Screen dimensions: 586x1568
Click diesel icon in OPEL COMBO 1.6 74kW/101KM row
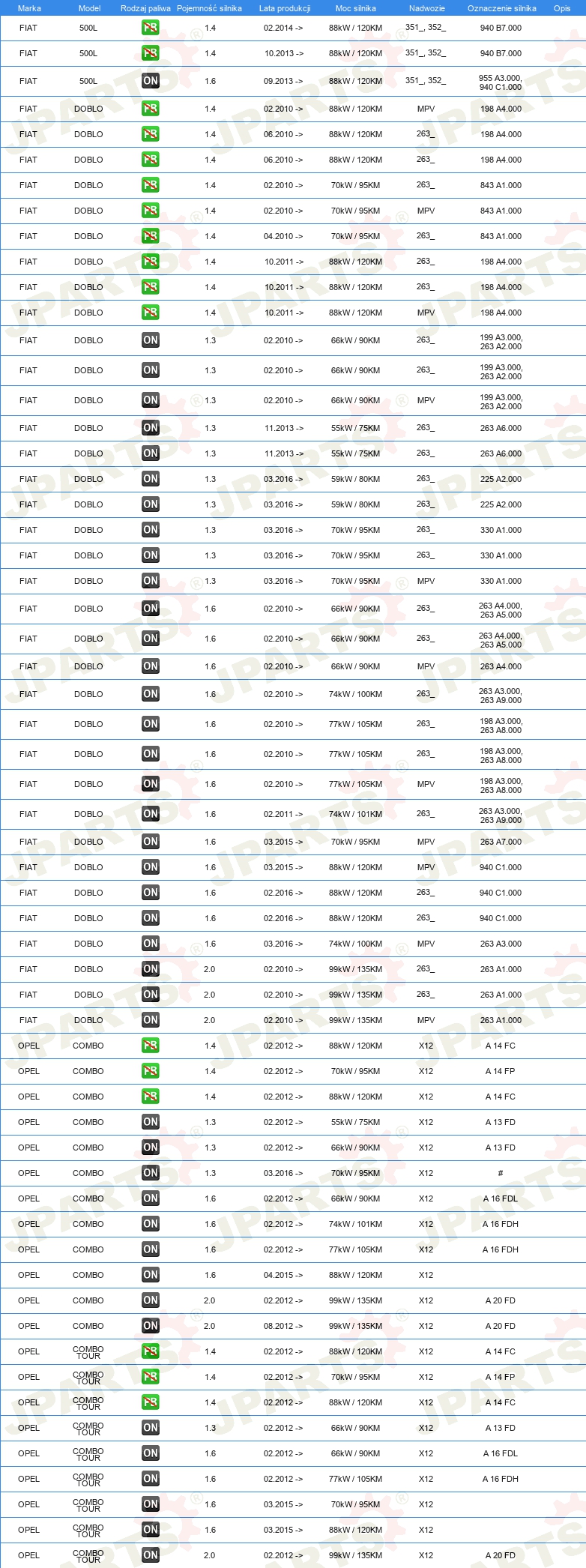[x=151, y=1224]
